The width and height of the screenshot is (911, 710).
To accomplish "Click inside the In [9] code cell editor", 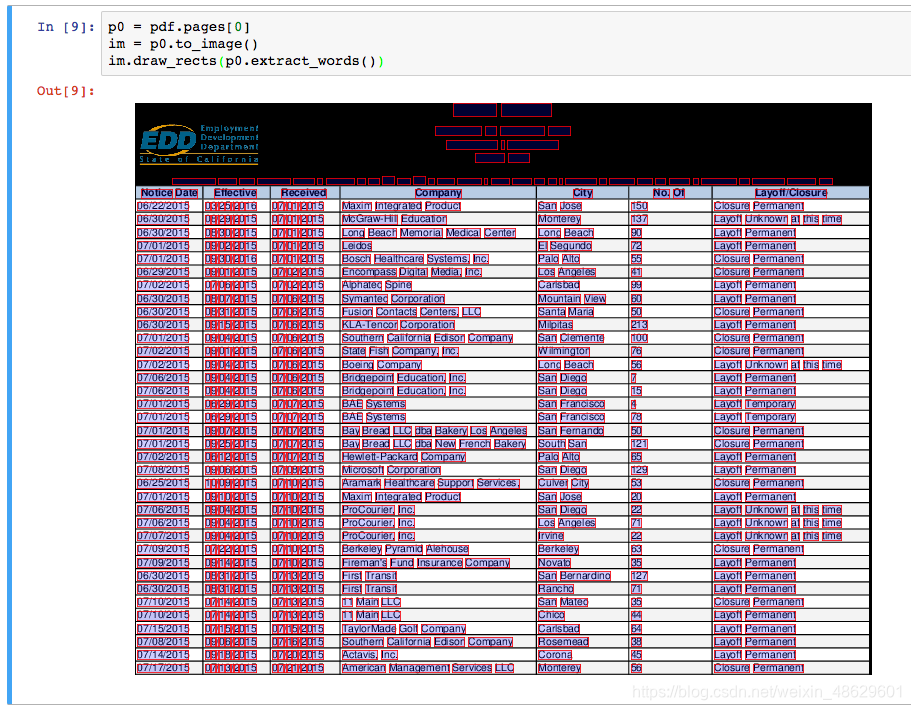I will click(x=505, y=44).
